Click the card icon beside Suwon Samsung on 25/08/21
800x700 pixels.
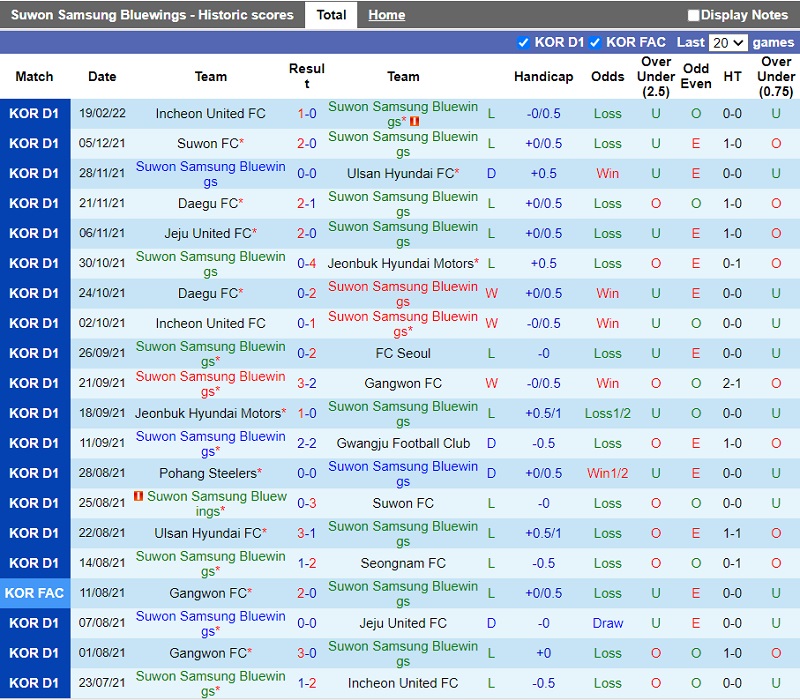coord(138,497)
